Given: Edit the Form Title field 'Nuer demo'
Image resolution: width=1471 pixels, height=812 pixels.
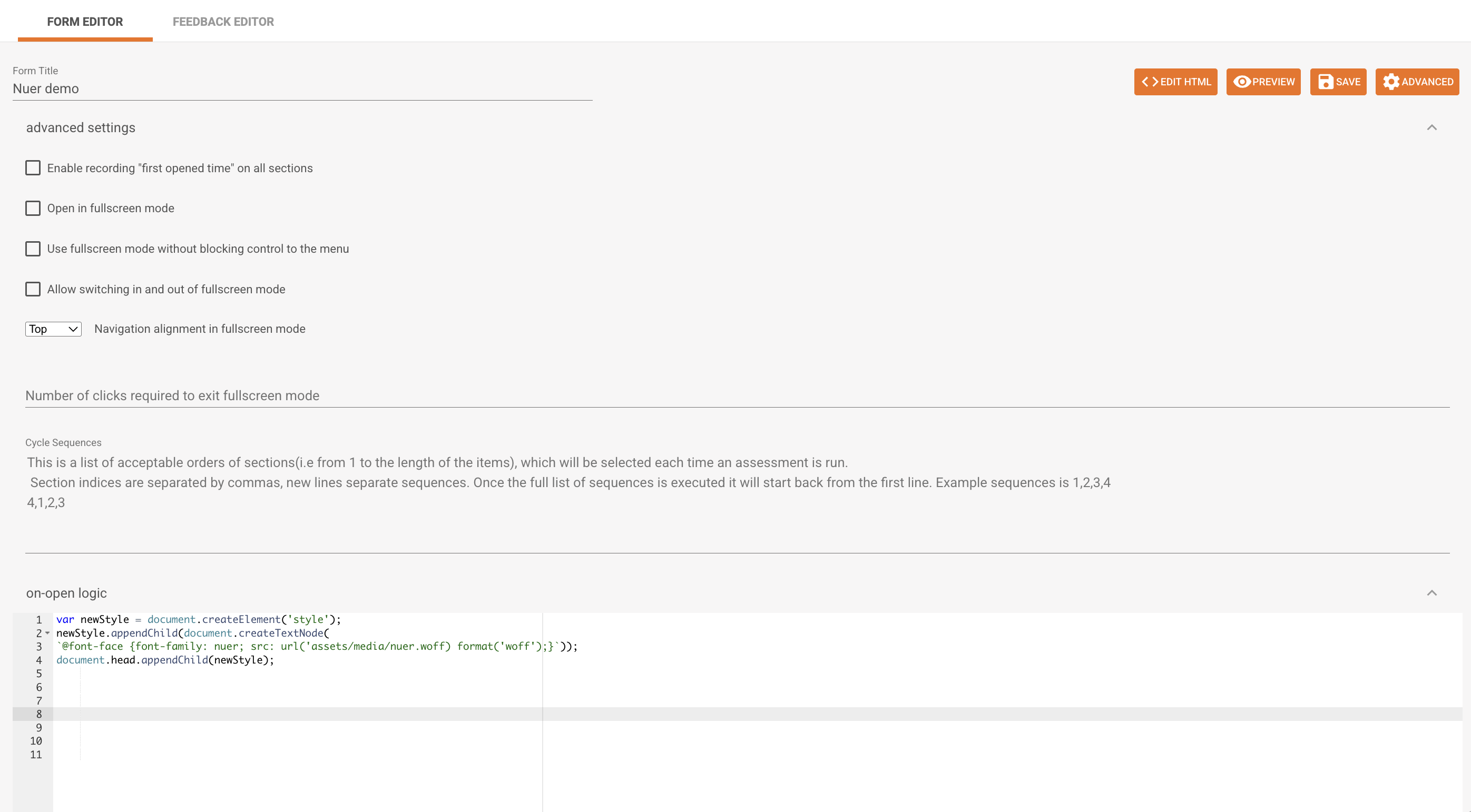Looking at the screenshot, I should tap(302, 89).
